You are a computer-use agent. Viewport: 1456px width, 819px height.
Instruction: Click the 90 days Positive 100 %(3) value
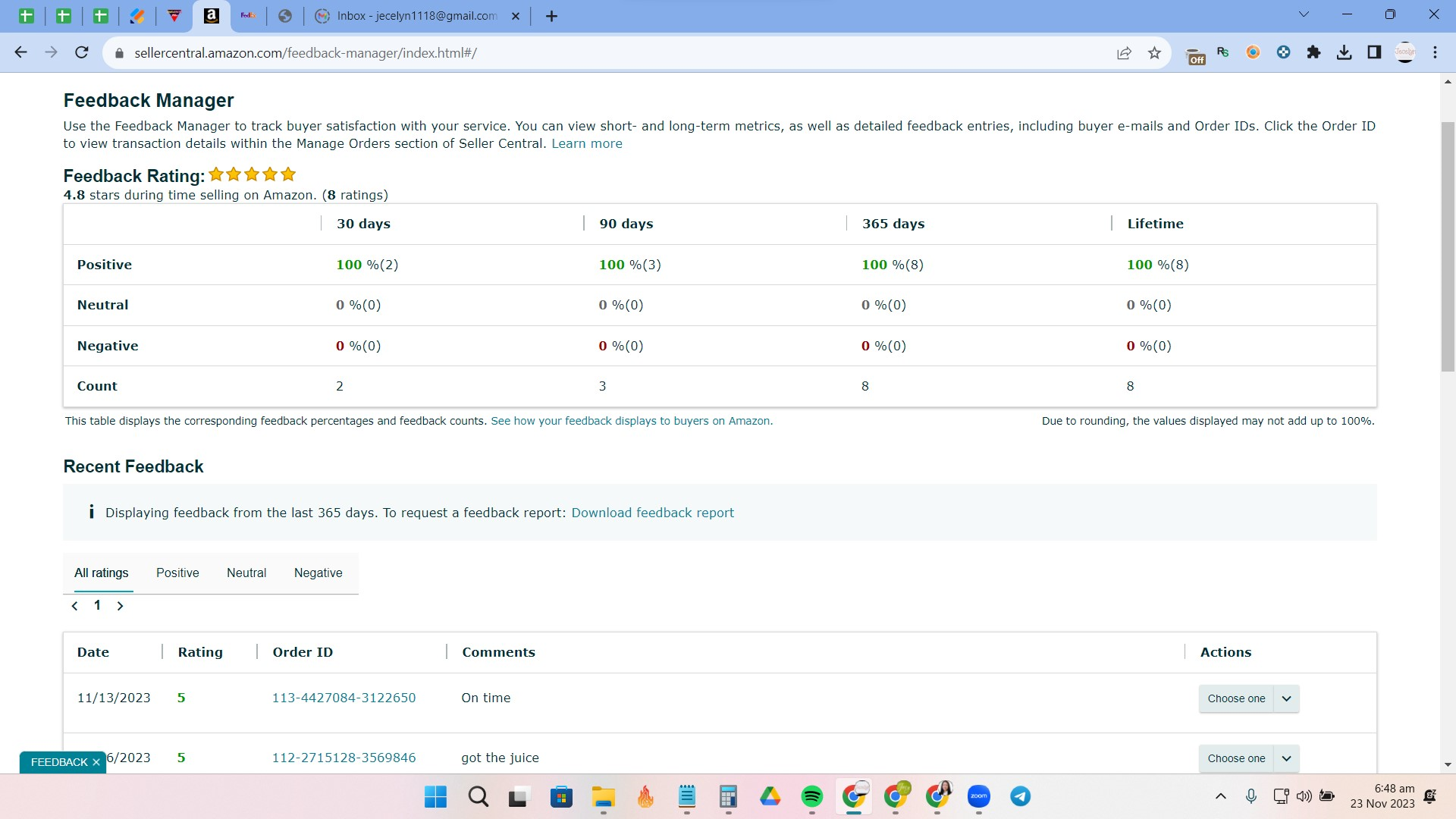629,265
